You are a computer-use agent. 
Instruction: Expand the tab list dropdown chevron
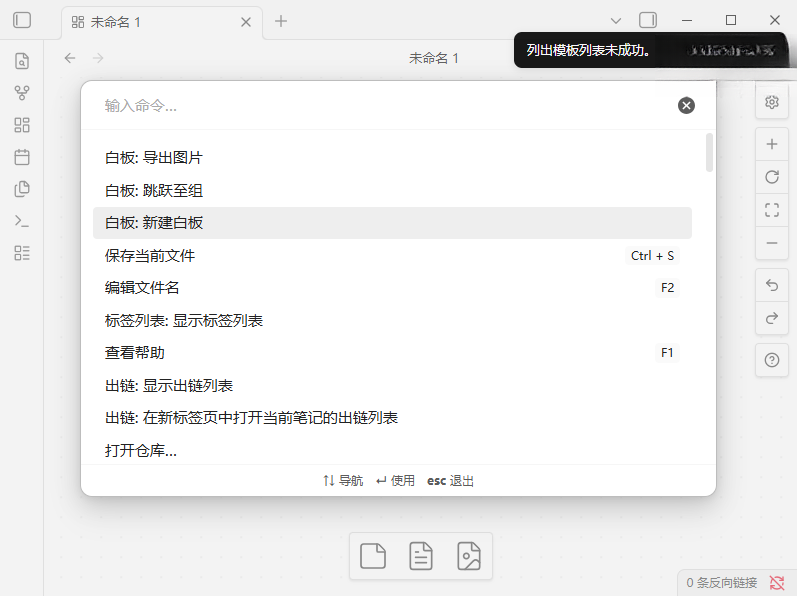[616, 21]
